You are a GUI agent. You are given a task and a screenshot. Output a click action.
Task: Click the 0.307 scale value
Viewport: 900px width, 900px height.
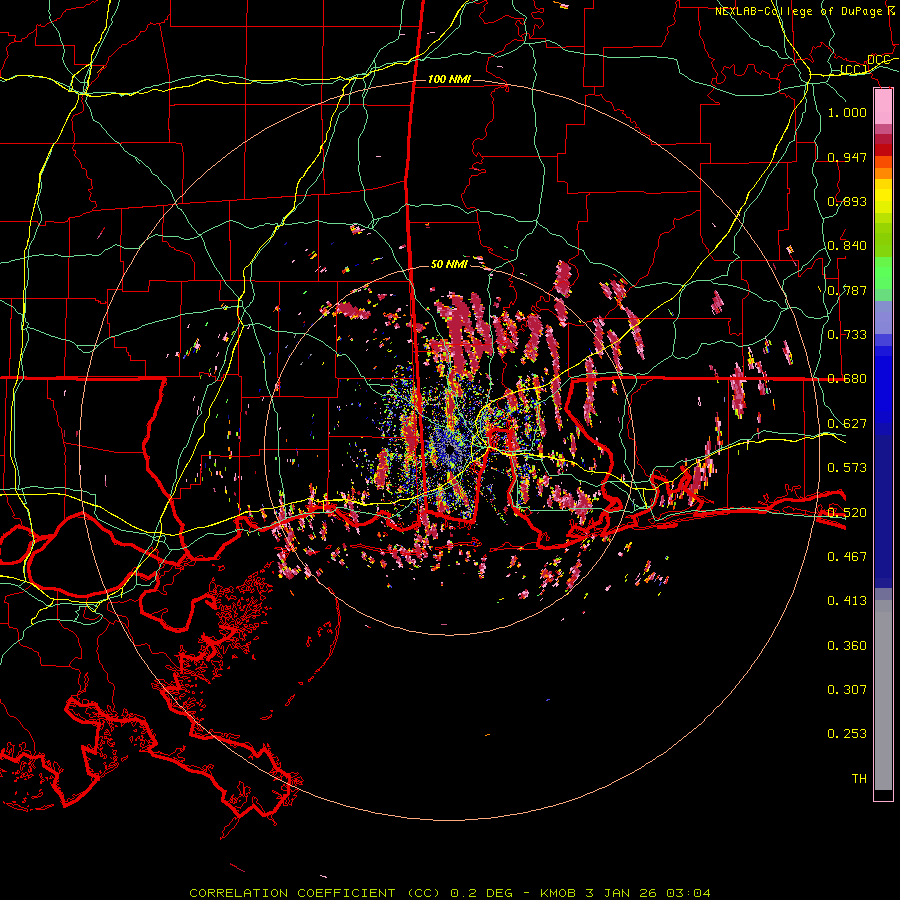pyautogui.click(x=847, y=689)
